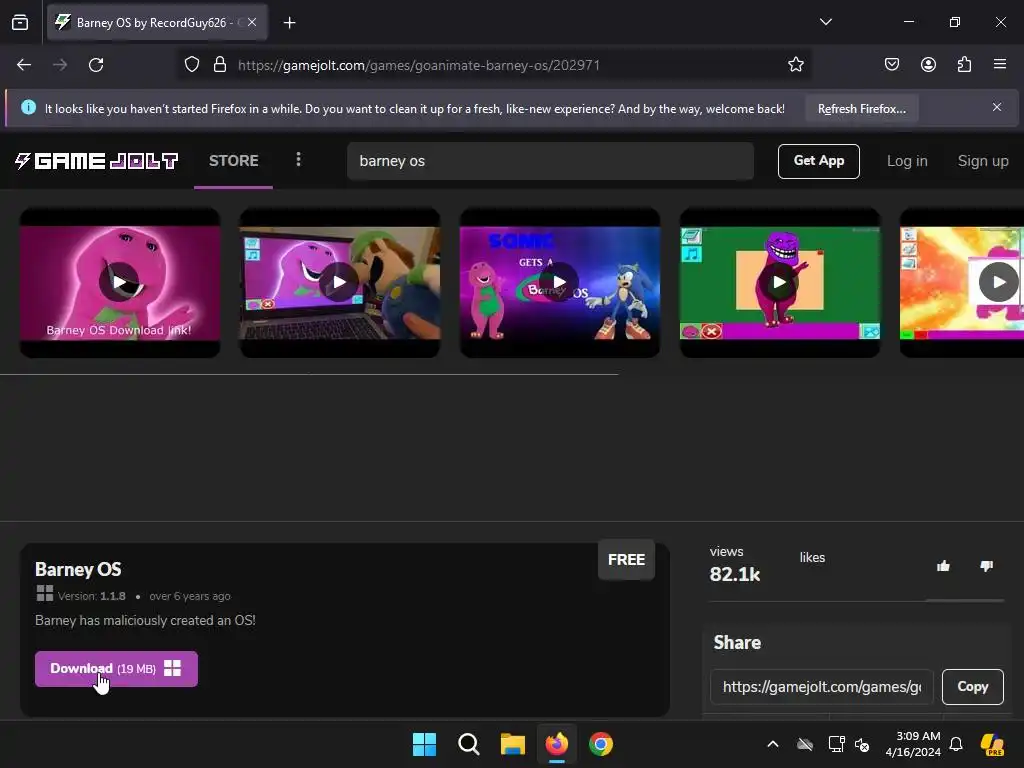Show hidden system tray icons

(x=773, y=744)
